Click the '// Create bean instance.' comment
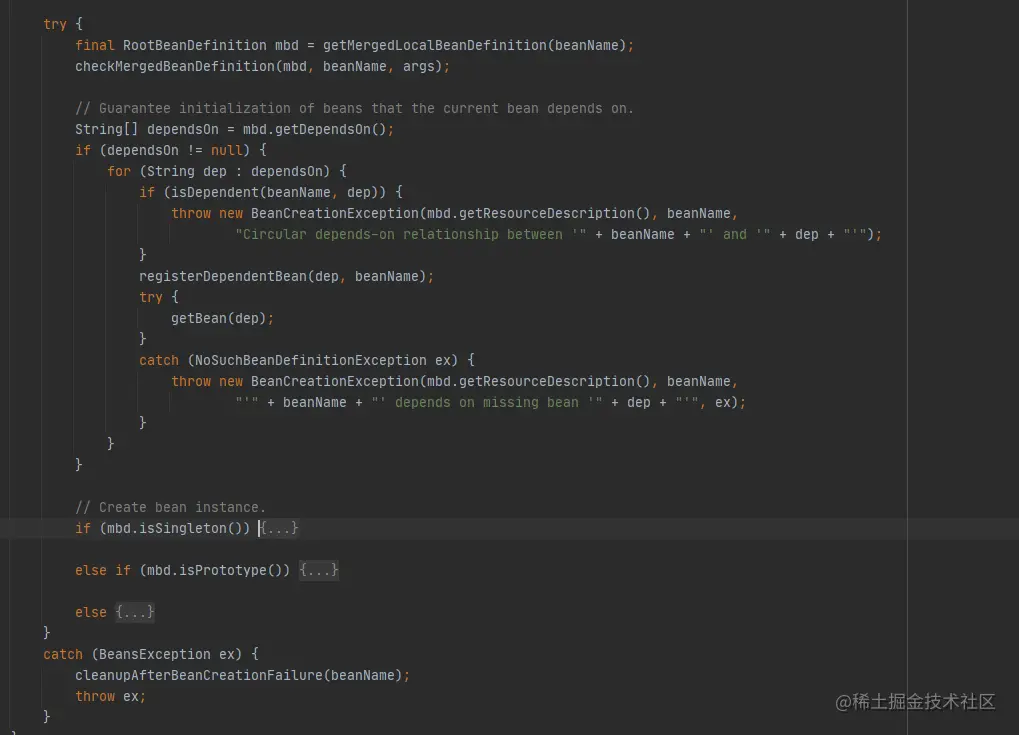Screen dimensions: 1019x735 (x=170, y=507)
